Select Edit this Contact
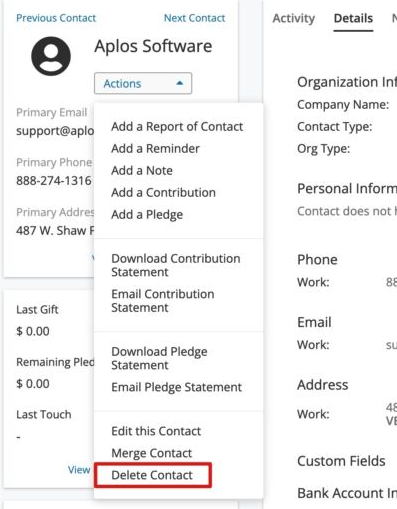Screen dimensions: 397x509 tap(156, 431)
